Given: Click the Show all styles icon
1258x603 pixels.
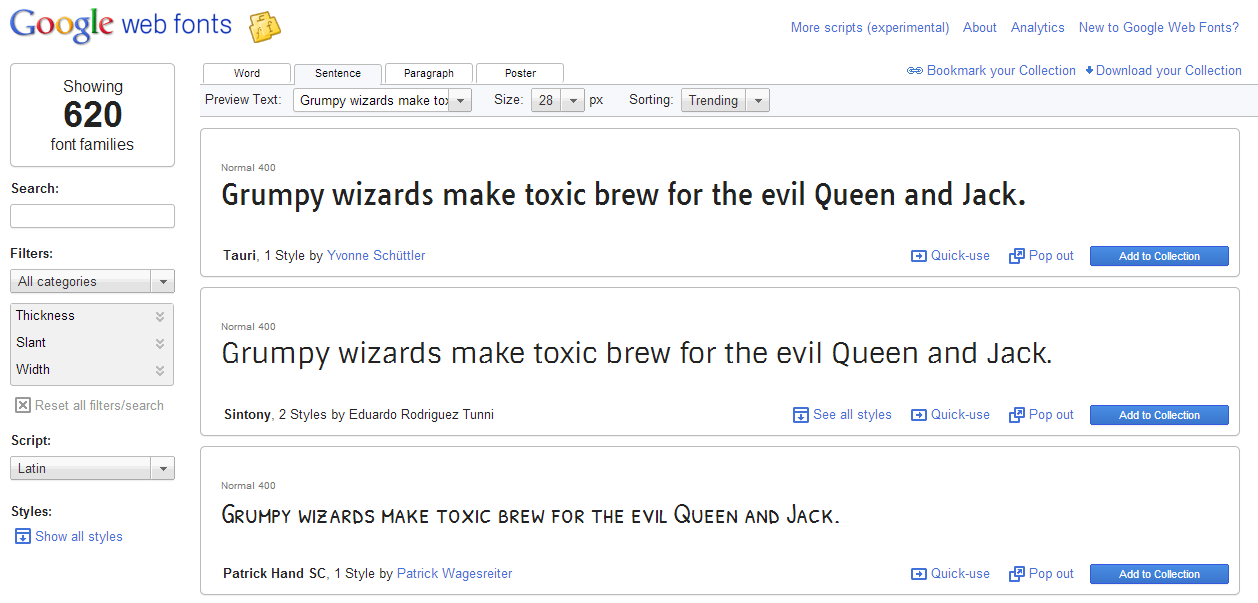Looking at the screenshot, I should point(23,537).
